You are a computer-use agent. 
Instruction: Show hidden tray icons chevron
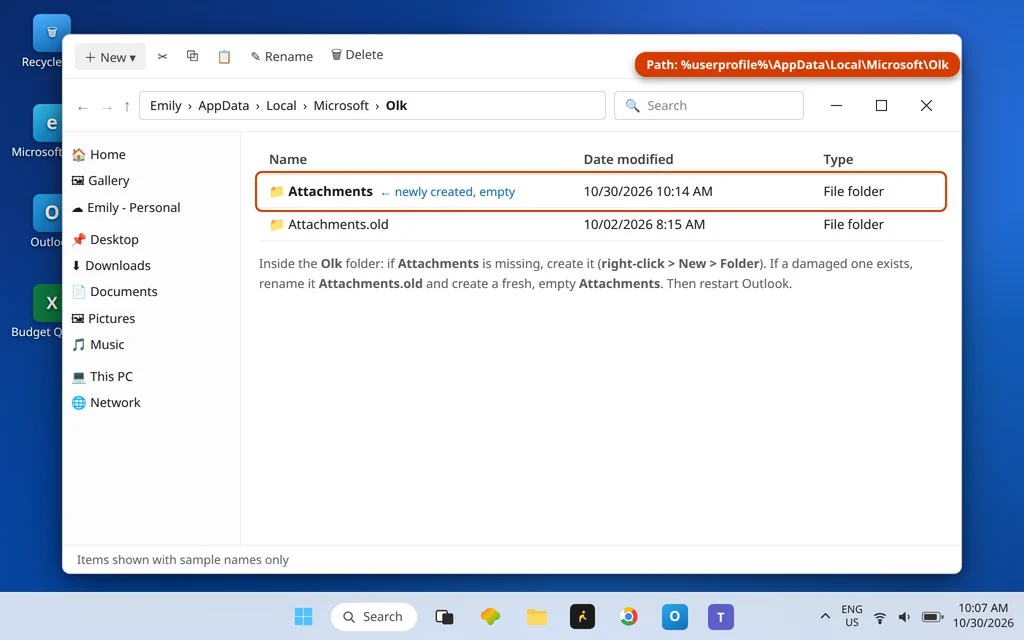(x=825, y=616)
